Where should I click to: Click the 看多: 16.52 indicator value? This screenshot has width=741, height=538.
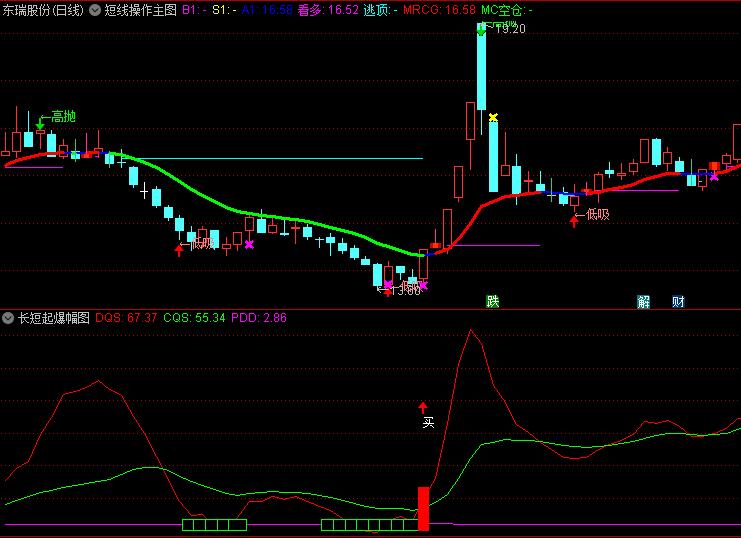[x=327, y=9]
